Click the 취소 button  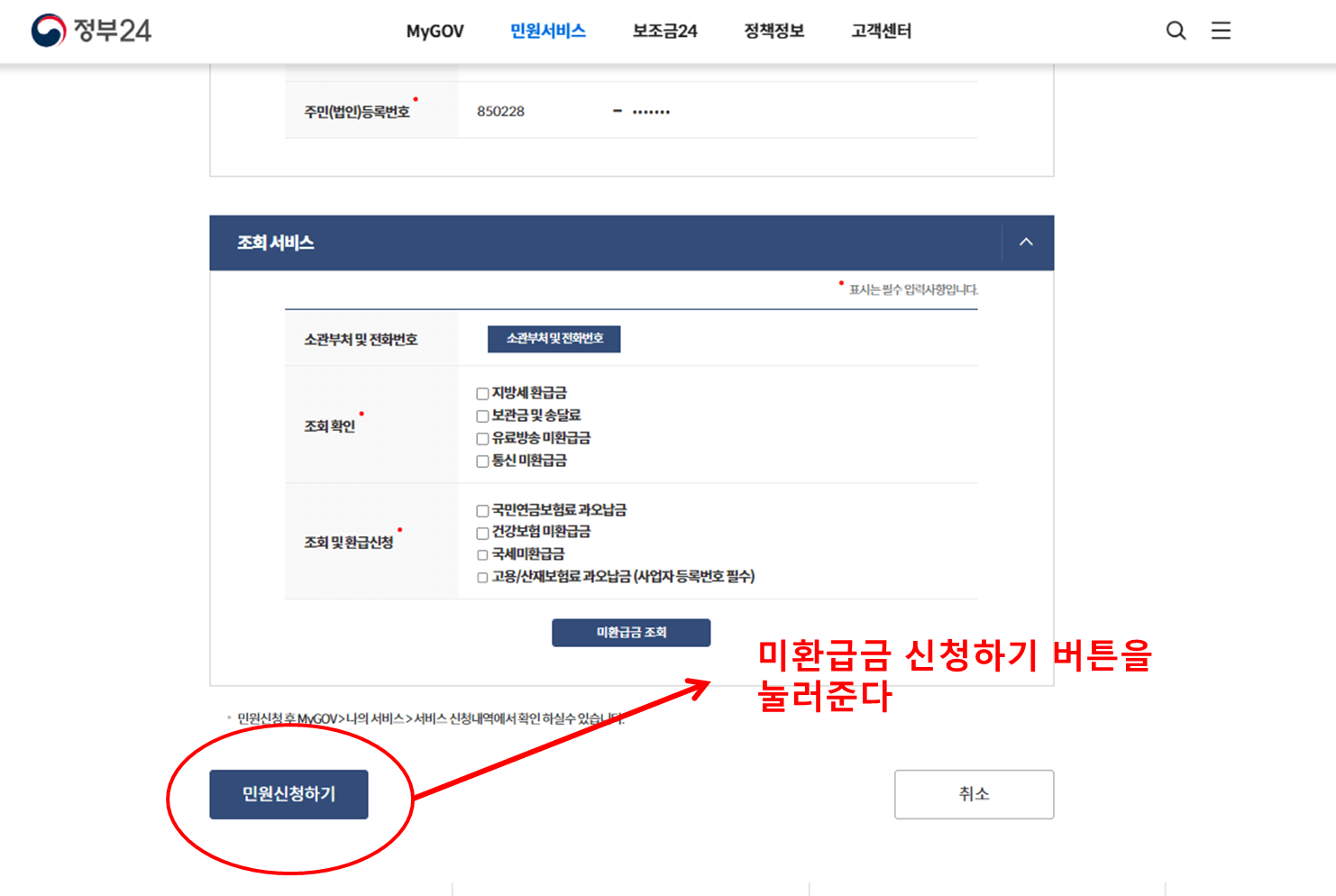coord(974,794)
